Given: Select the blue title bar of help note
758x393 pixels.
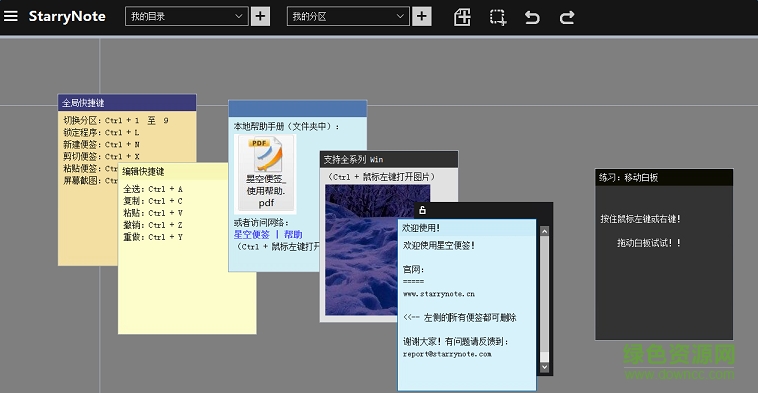Looking at the screenshot, I should tap(298, 108).
